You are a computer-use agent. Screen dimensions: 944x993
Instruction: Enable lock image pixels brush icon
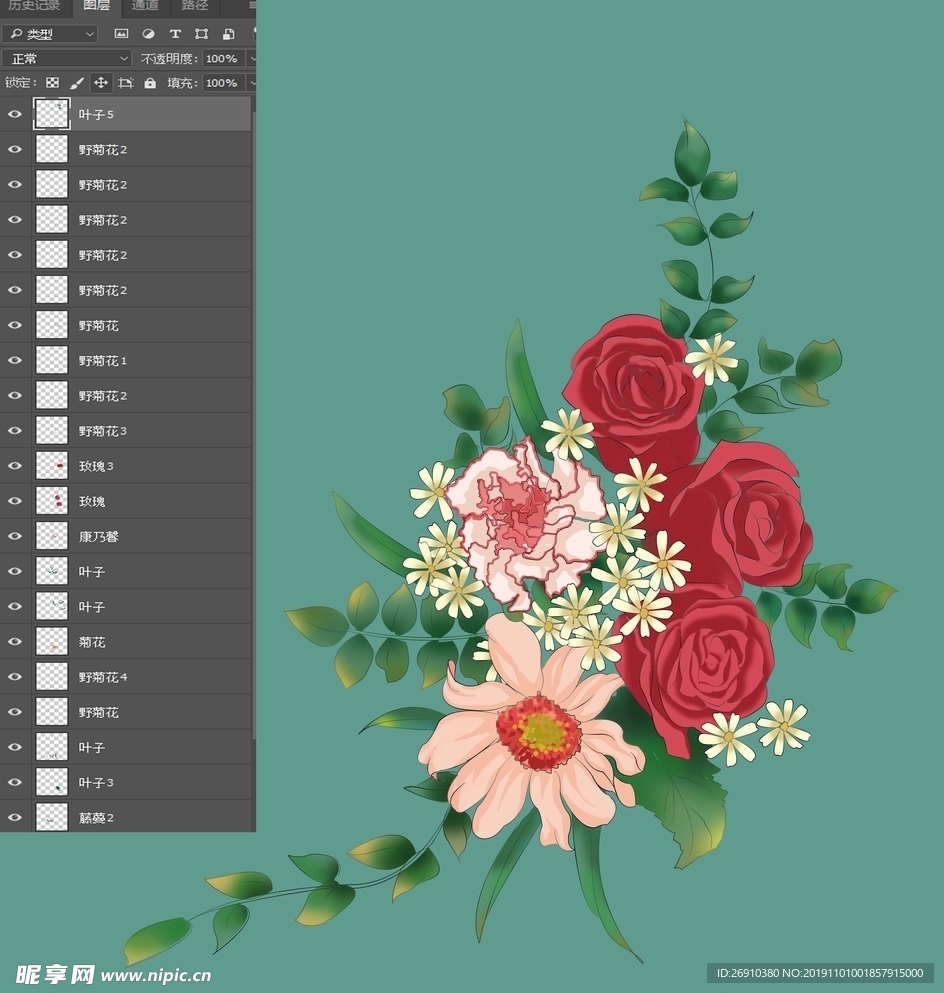click(x=77, y=82)
